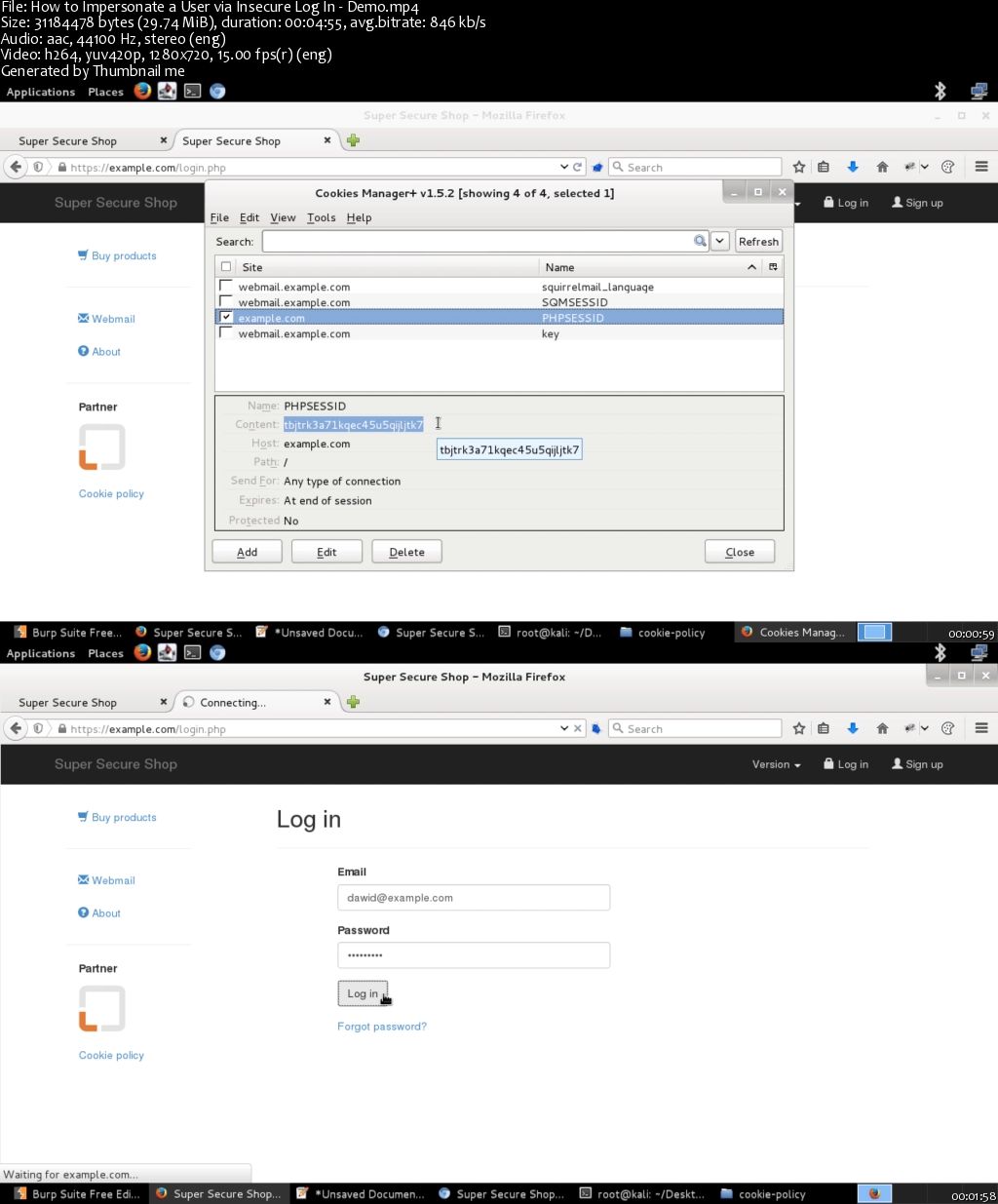Click the Add cookie button
Image resolution: width=998 pixels, height=1204 pixels.
coord(248,552)
